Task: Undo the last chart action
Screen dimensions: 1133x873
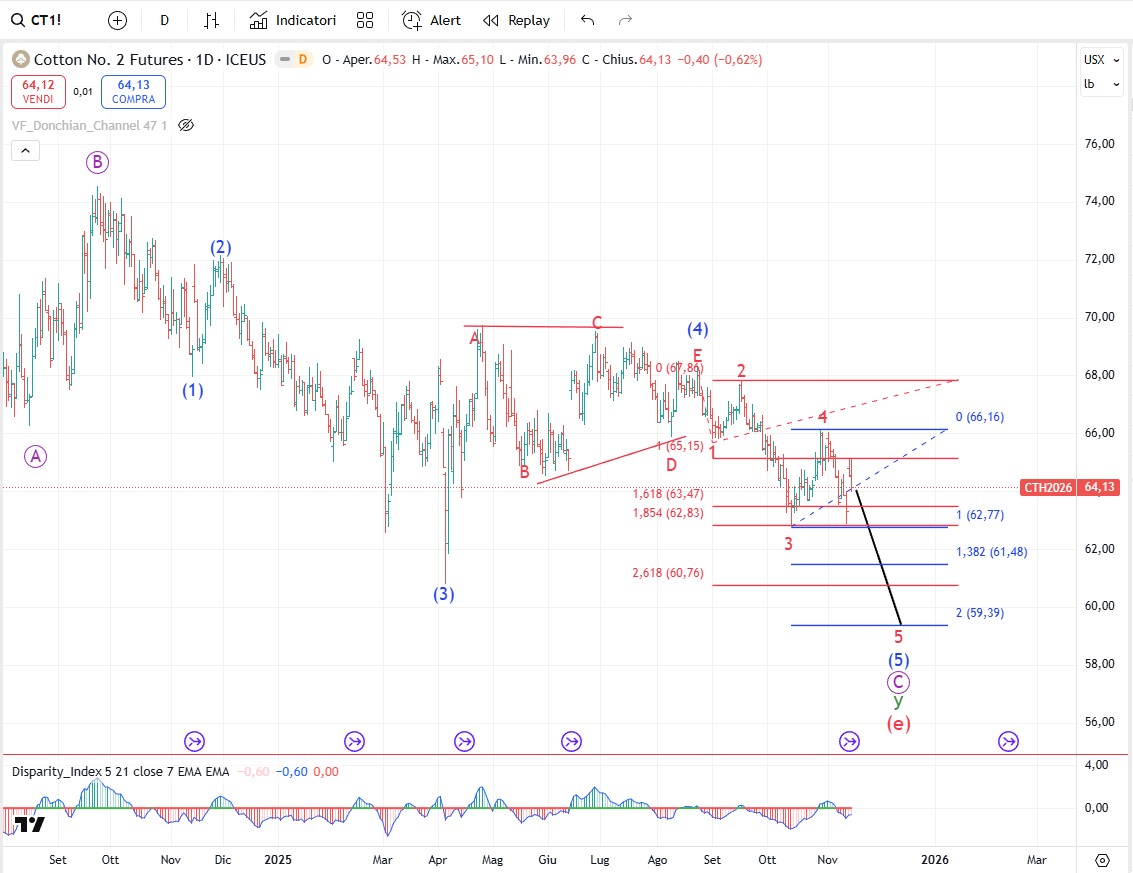Action: click(587, 20)
